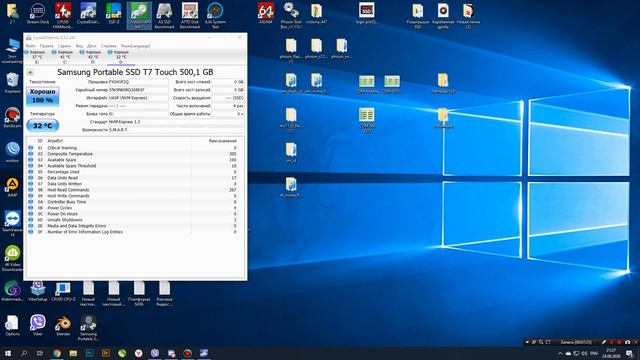Select the Available Spare Threshold row
The height and width of the screenshot is (360, 640).
[x=136, y=166]
